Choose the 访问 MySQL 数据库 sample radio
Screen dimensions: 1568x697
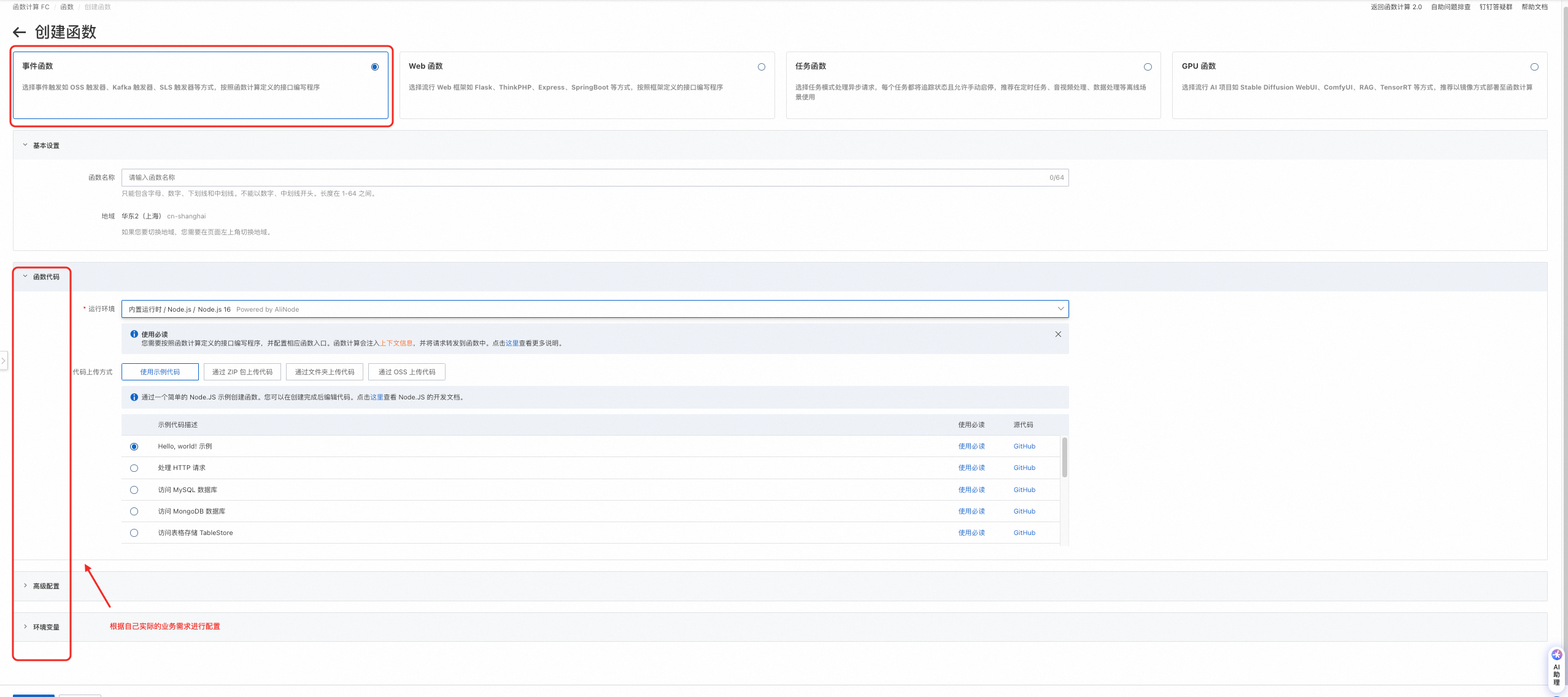click(x=134, y=490)
